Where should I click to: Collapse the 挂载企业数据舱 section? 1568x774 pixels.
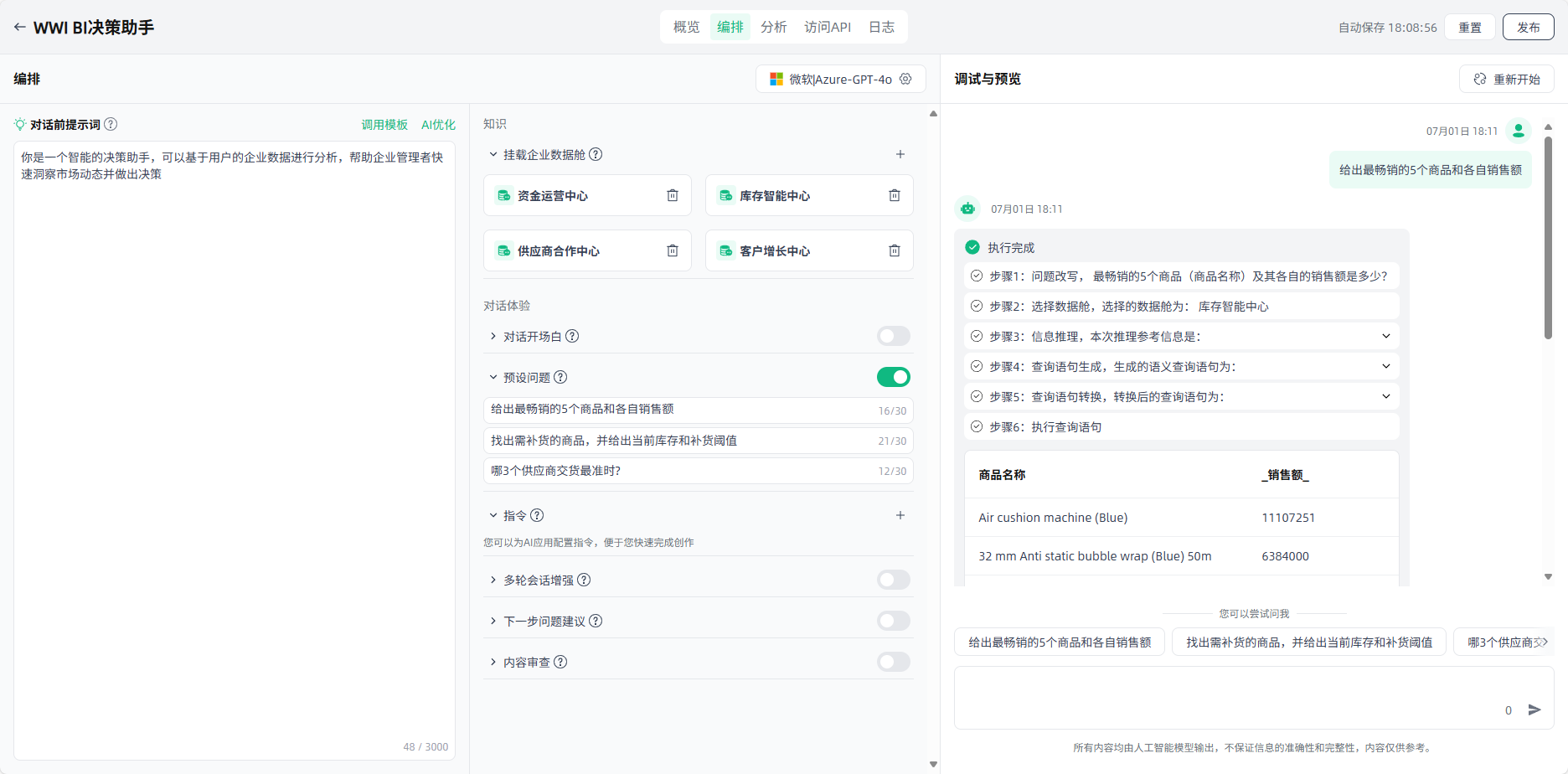click(x=493, y=154)
